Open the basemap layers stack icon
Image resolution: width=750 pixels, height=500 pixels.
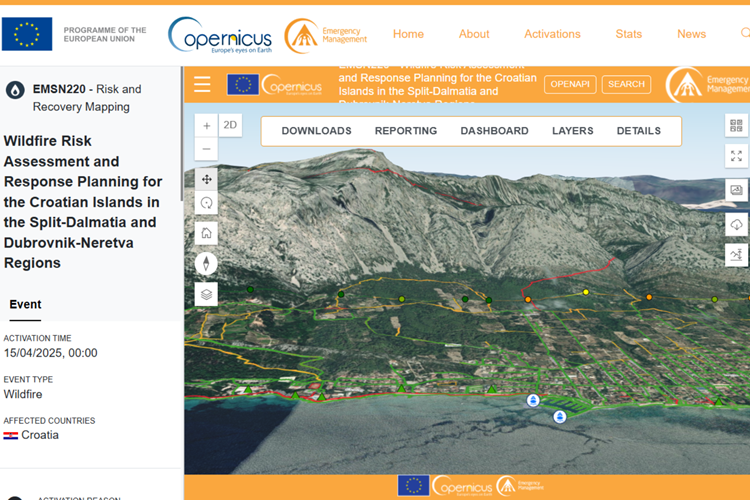point(207,294)
